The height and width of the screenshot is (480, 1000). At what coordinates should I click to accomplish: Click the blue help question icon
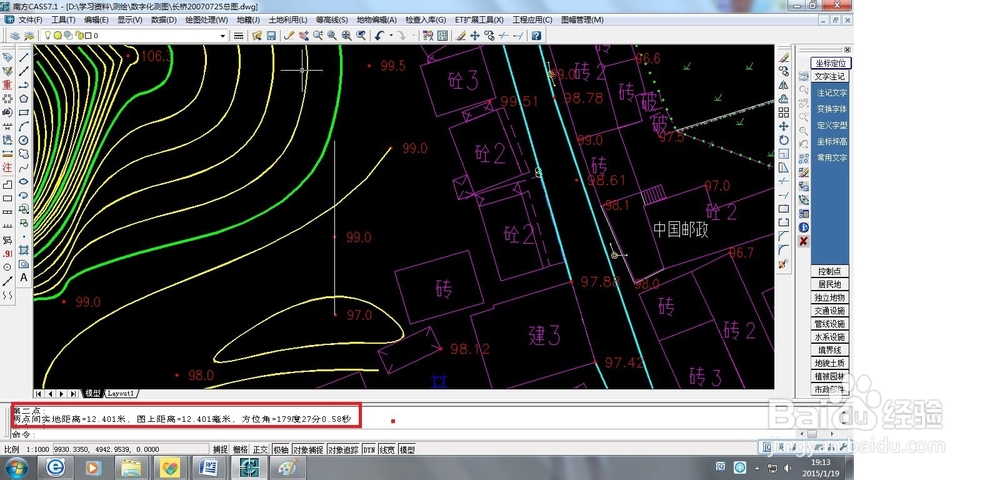click(x=536, y=36)
